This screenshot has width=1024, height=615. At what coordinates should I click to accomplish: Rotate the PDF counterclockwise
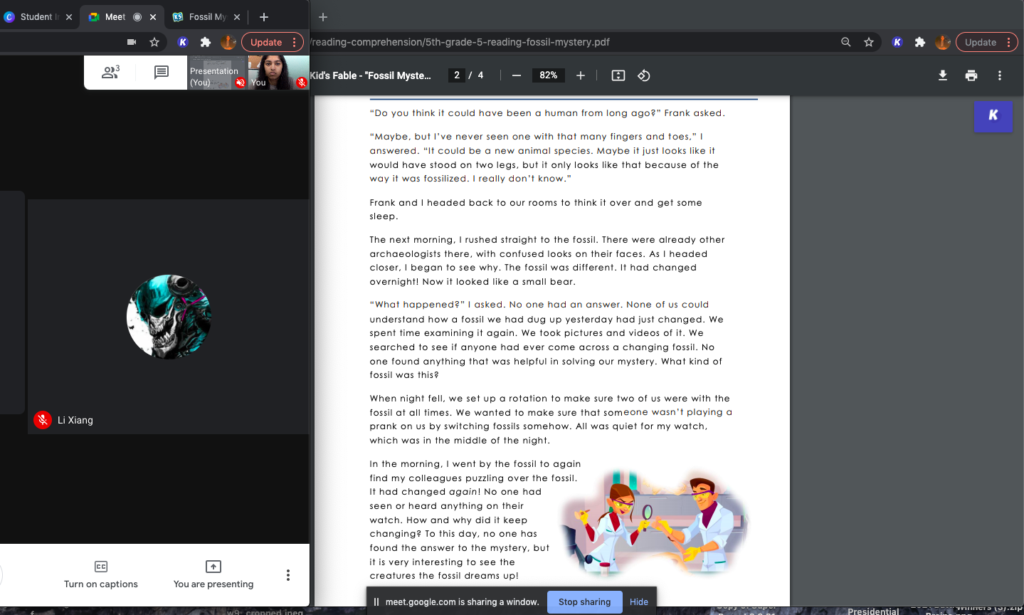pos(644,75)
